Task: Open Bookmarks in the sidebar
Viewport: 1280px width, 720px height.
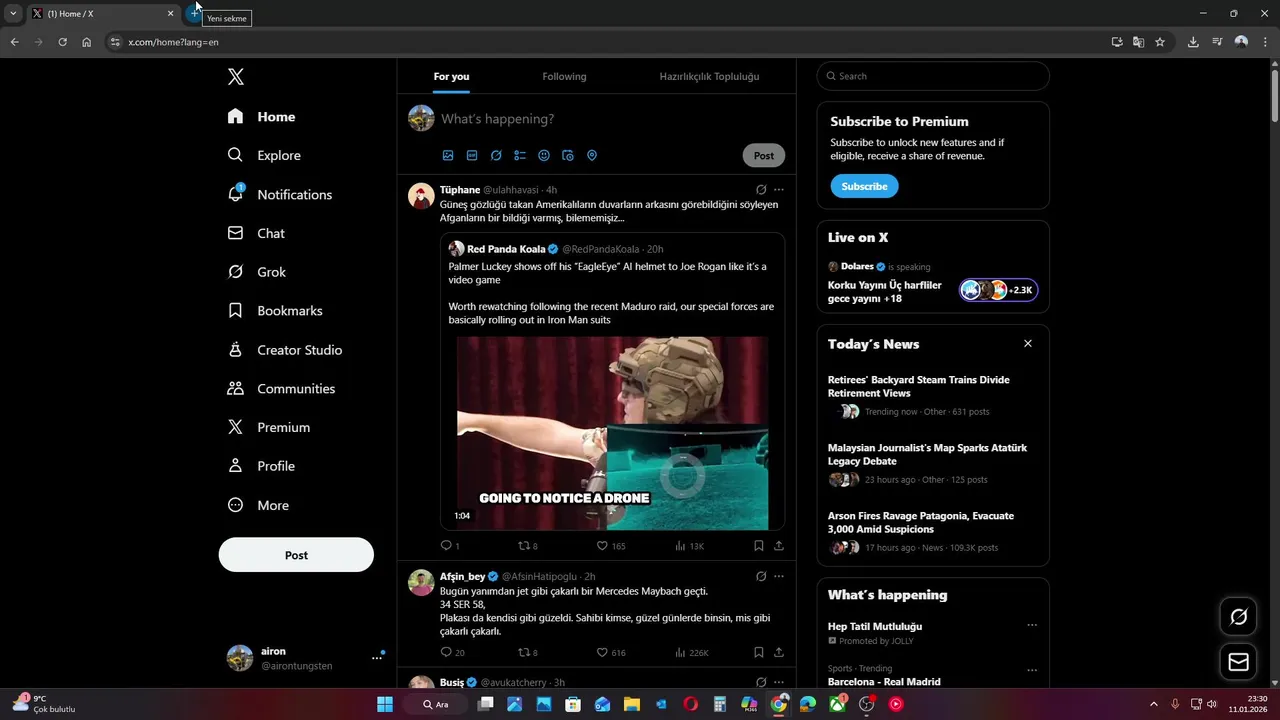Action: coord(275,311)
